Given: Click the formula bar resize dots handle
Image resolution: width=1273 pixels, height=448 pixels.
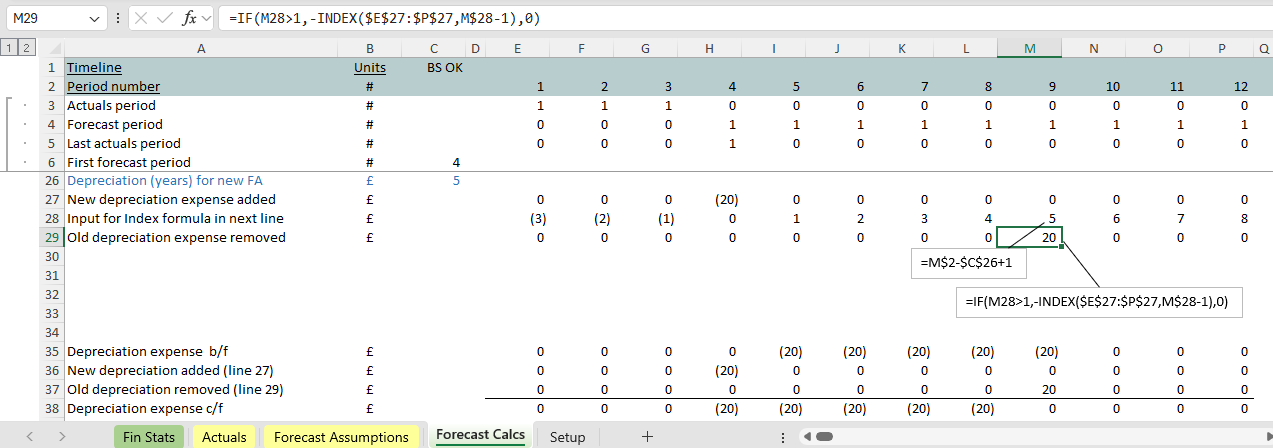Looking at the screenshot, I should click(x=119, y=19).
